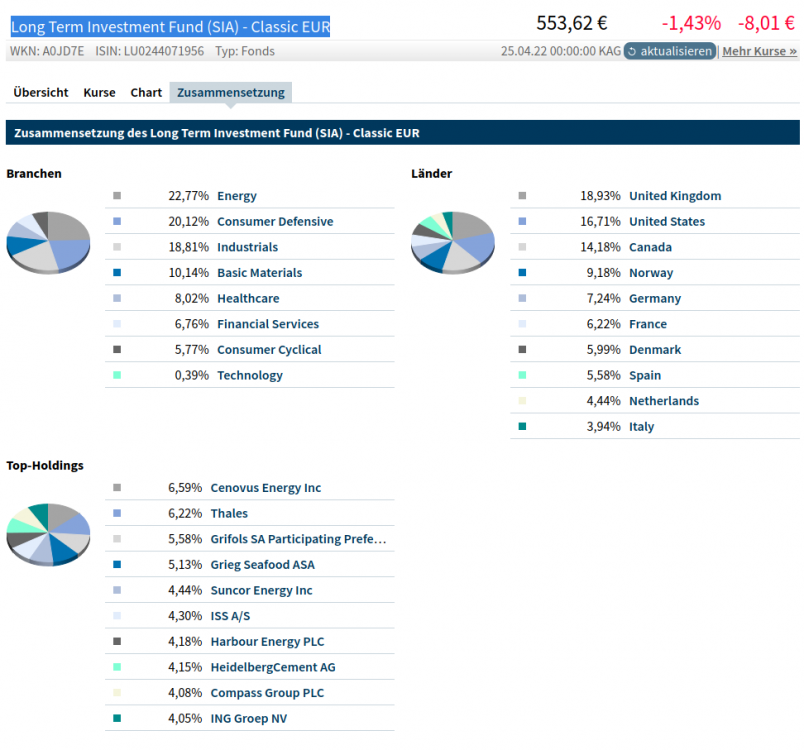Click the Top-Holdings pie chart
The image size is (804, 750).
pyautogui.click(x=48, y=535)
